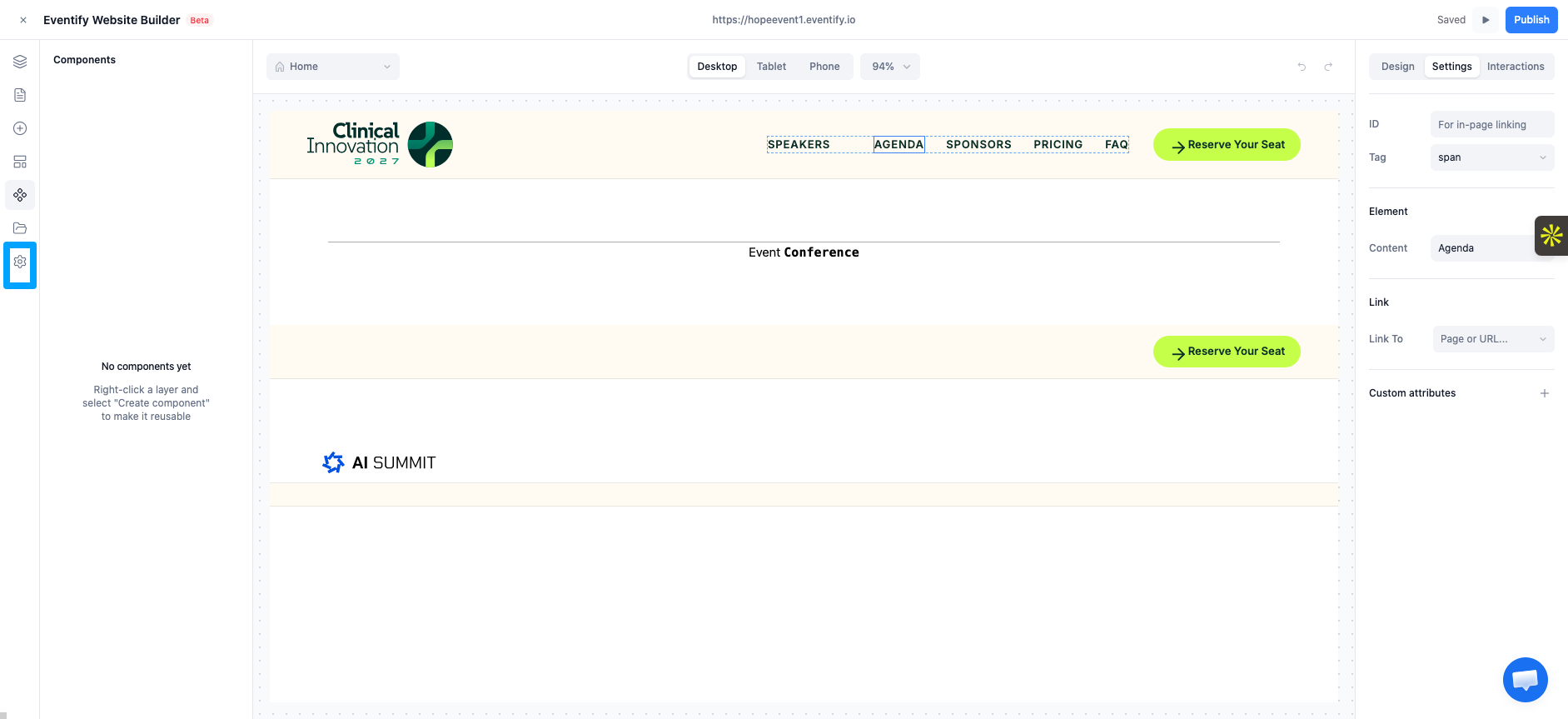This screenshot has height=719, width=1568.
Task: Select the AGENDA nav link
Action: tap(898, 145)
